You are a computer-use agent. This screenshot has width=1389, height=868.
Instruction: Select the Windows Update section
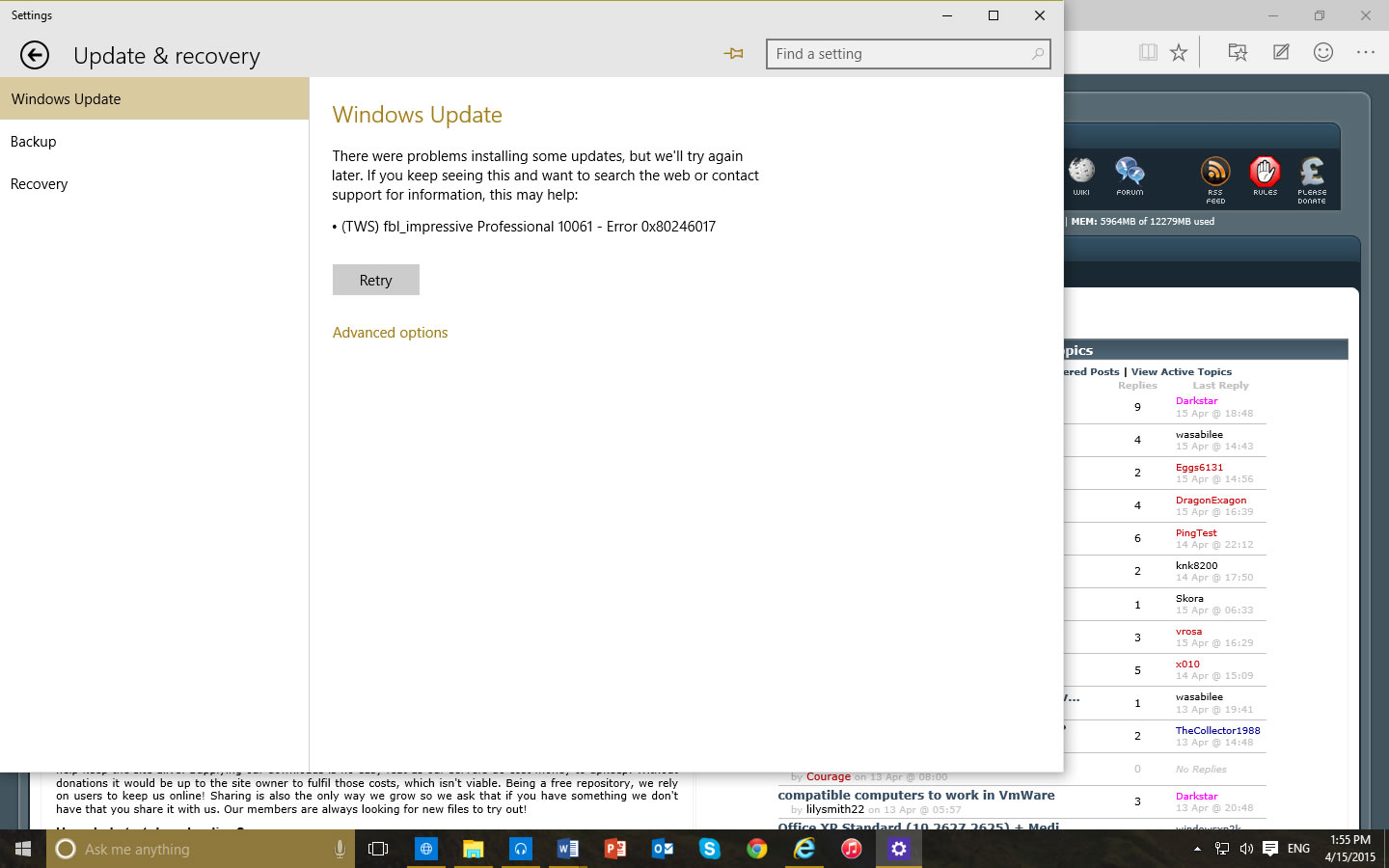click(x=154, y=98)
